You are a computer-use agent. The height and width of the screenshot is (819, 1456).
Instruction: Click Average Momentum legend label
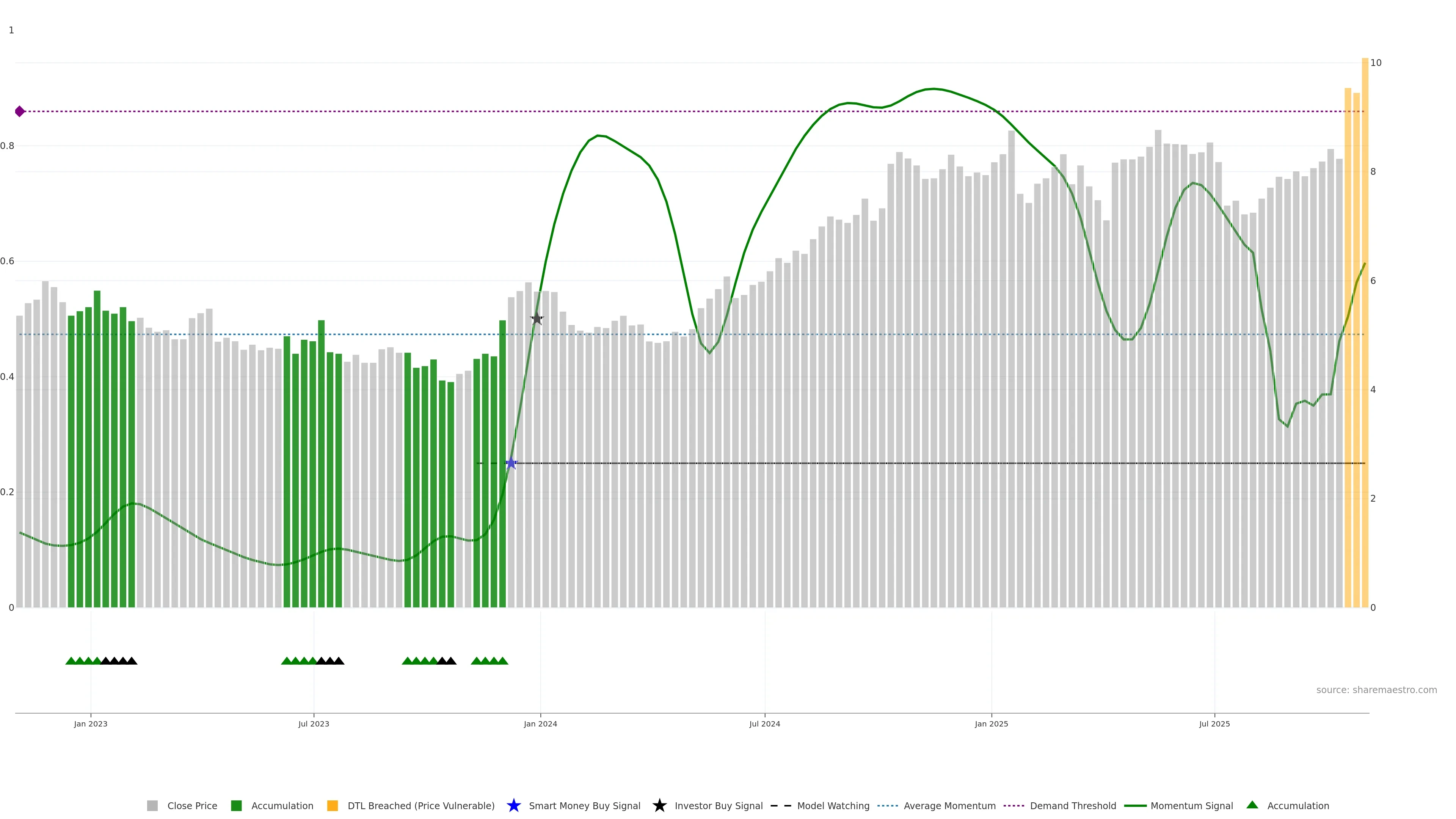[949, 806]
